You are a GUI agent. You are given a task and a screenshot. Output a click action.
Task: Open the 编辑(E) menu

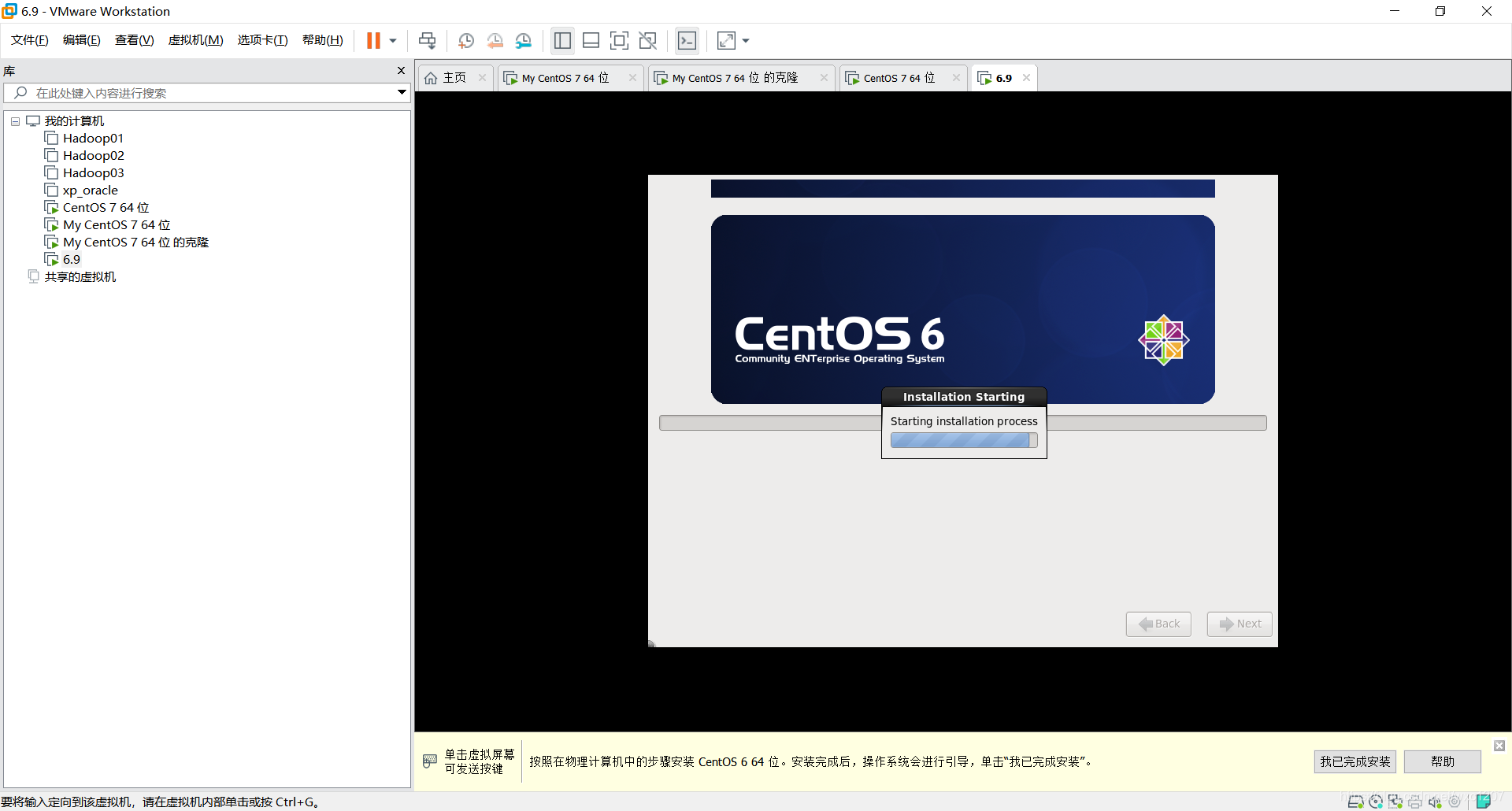82,40
